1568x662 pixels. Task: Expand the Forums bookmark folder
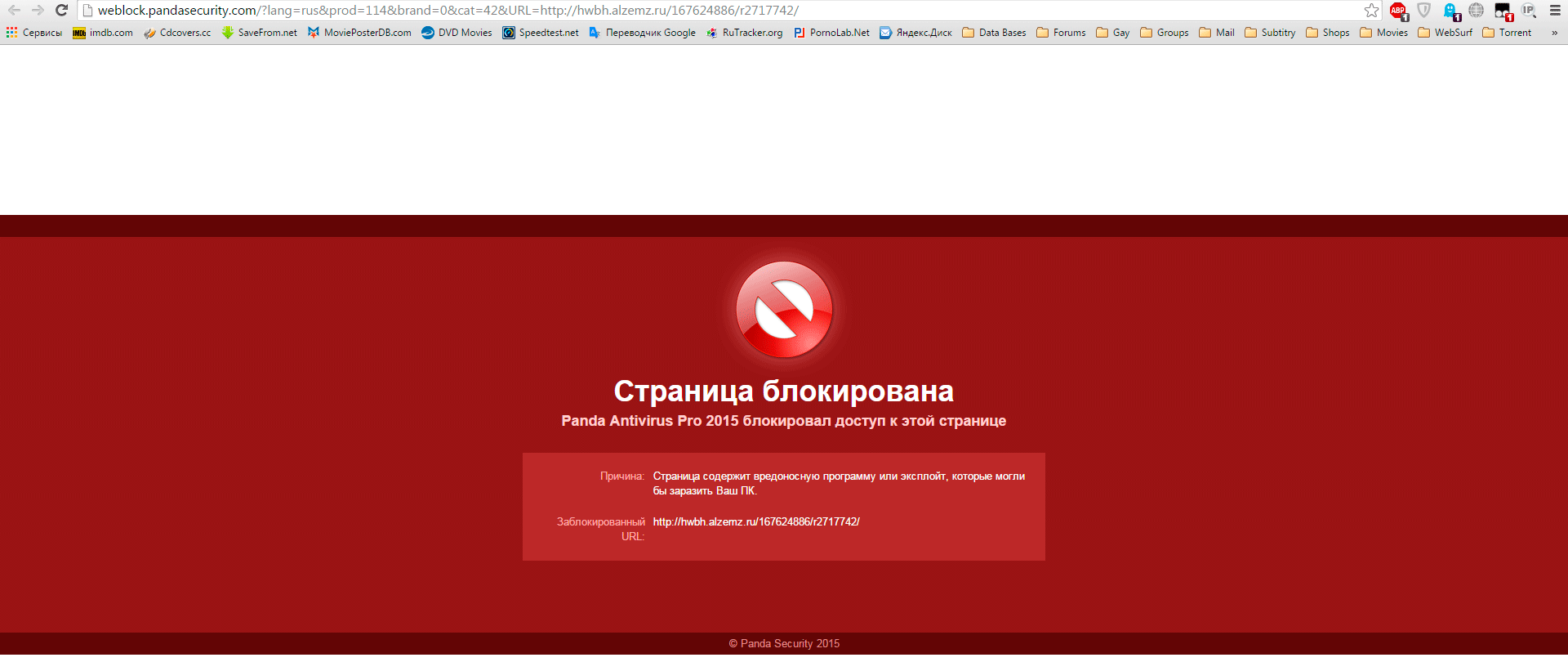[x=1062, y=33]
